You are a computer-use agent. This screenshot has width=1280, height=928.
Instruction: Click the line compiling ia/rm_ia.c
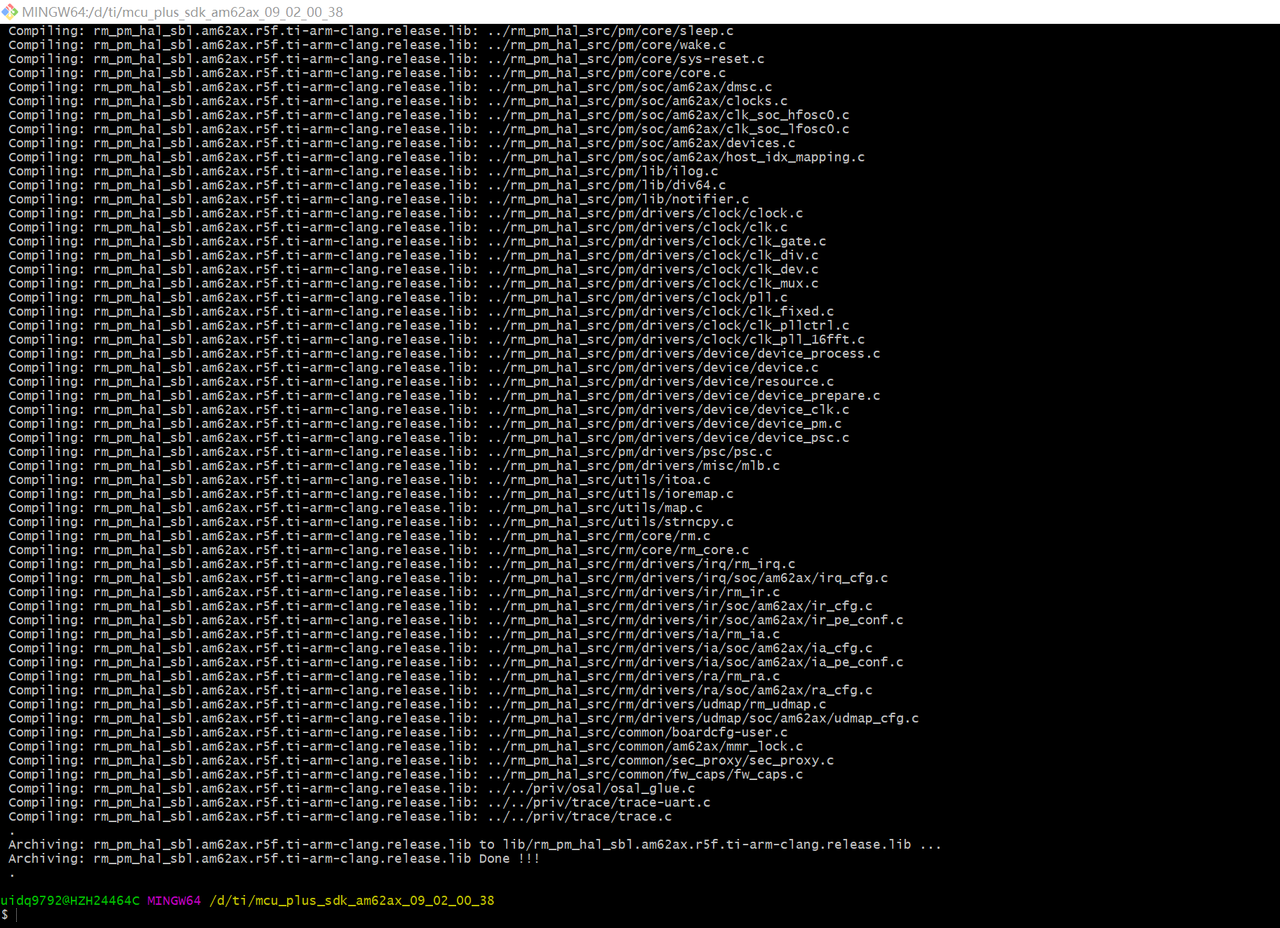pyautogui.click(x=394, y=633)
